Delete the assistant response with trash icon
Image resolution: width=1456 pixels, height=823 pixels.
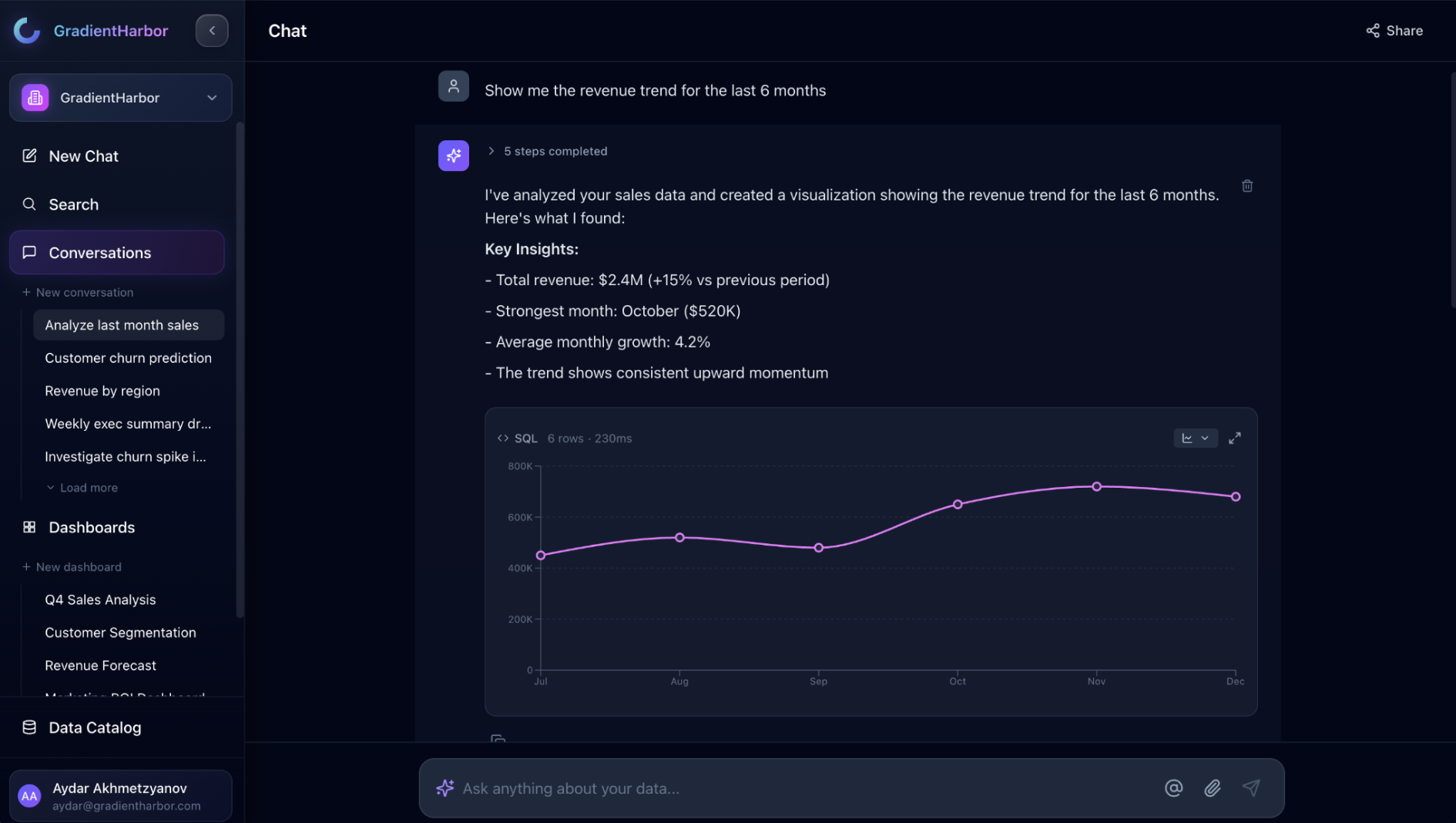coord(1247,186)
